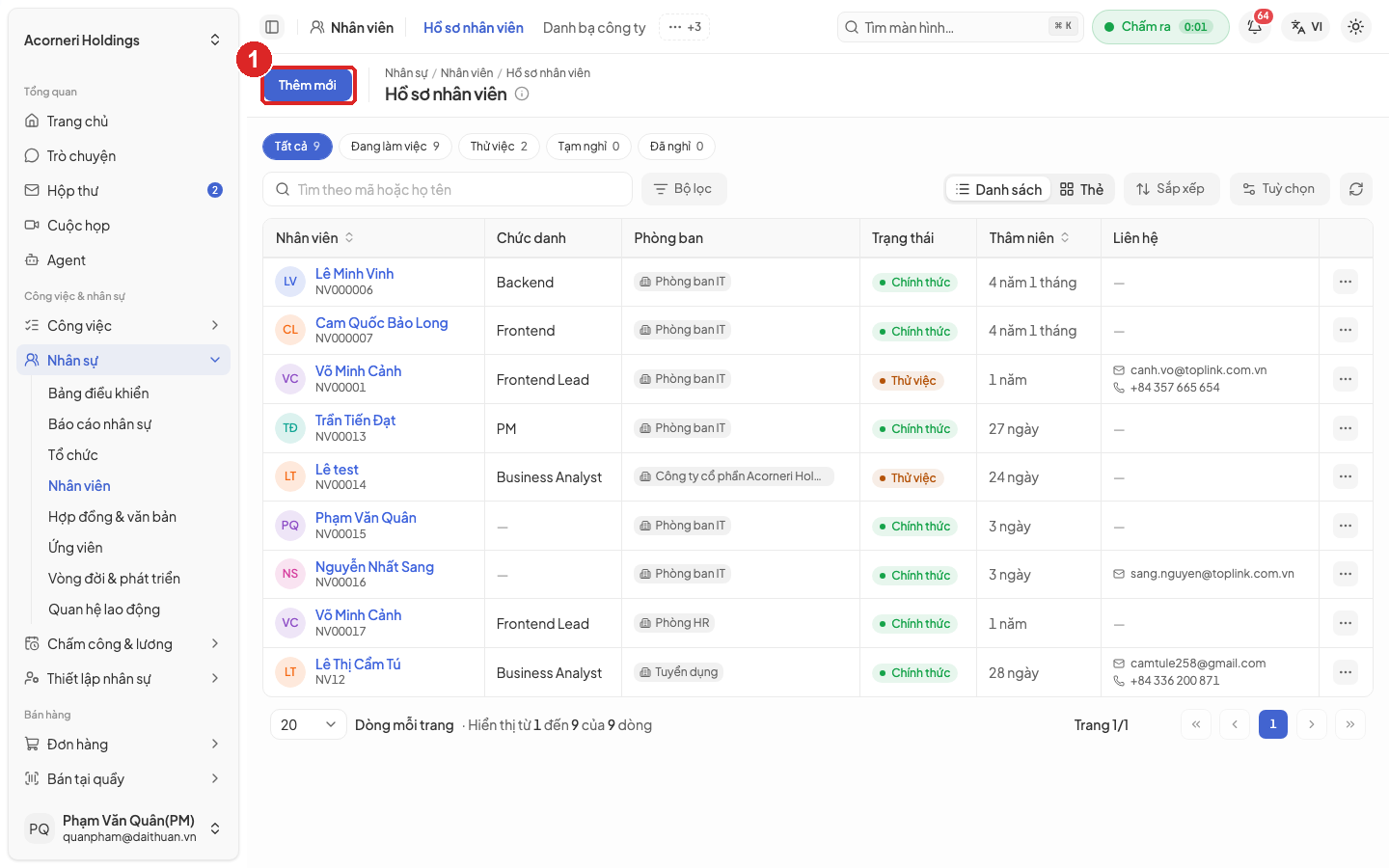Image resolution: width=1389 pixels, height=868 pixels.
Task: Go to Trang chủ in sidebar
Action: (123, 122)
